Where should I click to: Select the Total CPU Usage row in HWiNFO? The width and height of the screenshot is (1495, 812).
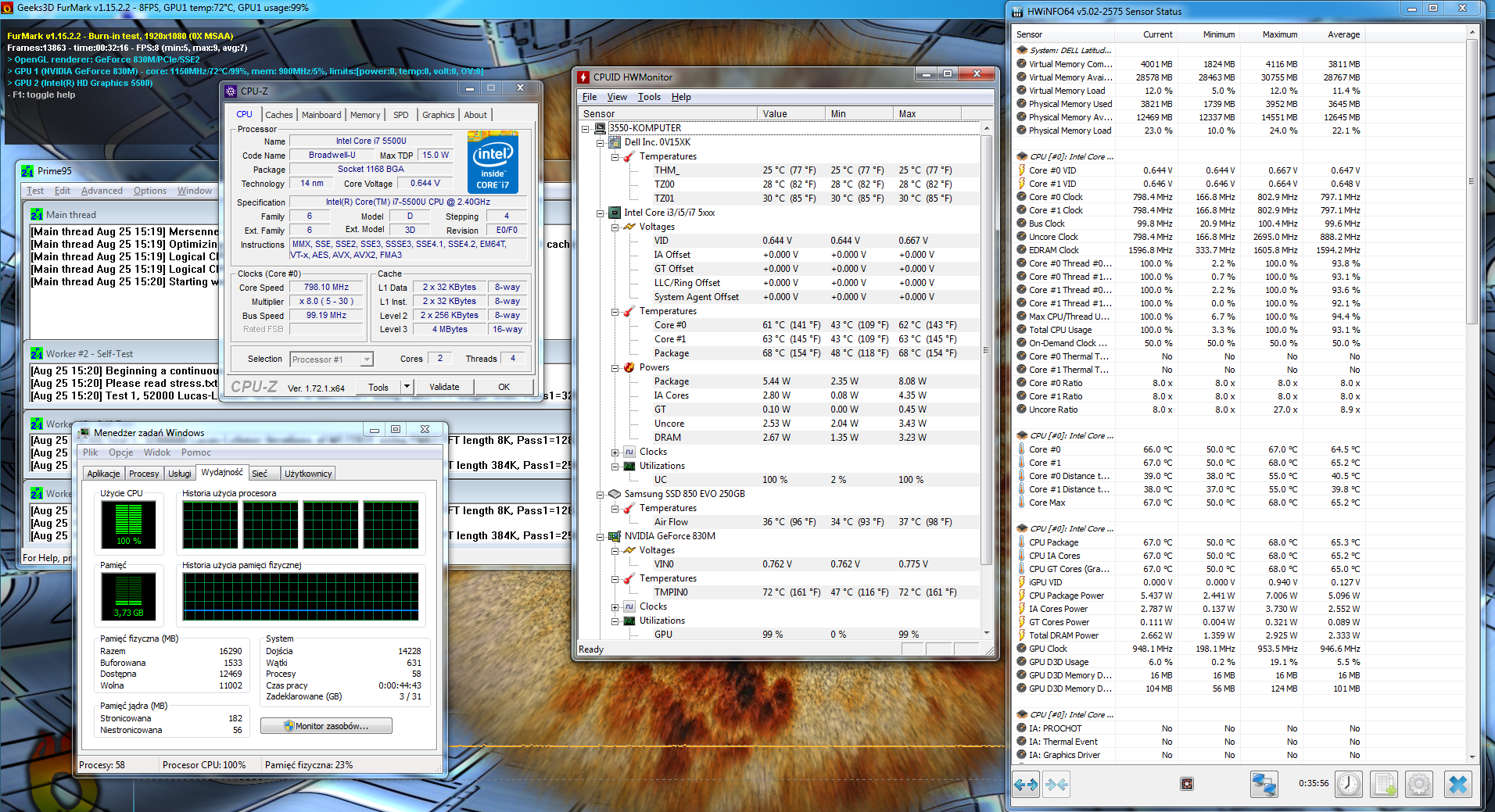click(x=1190, y=330)
